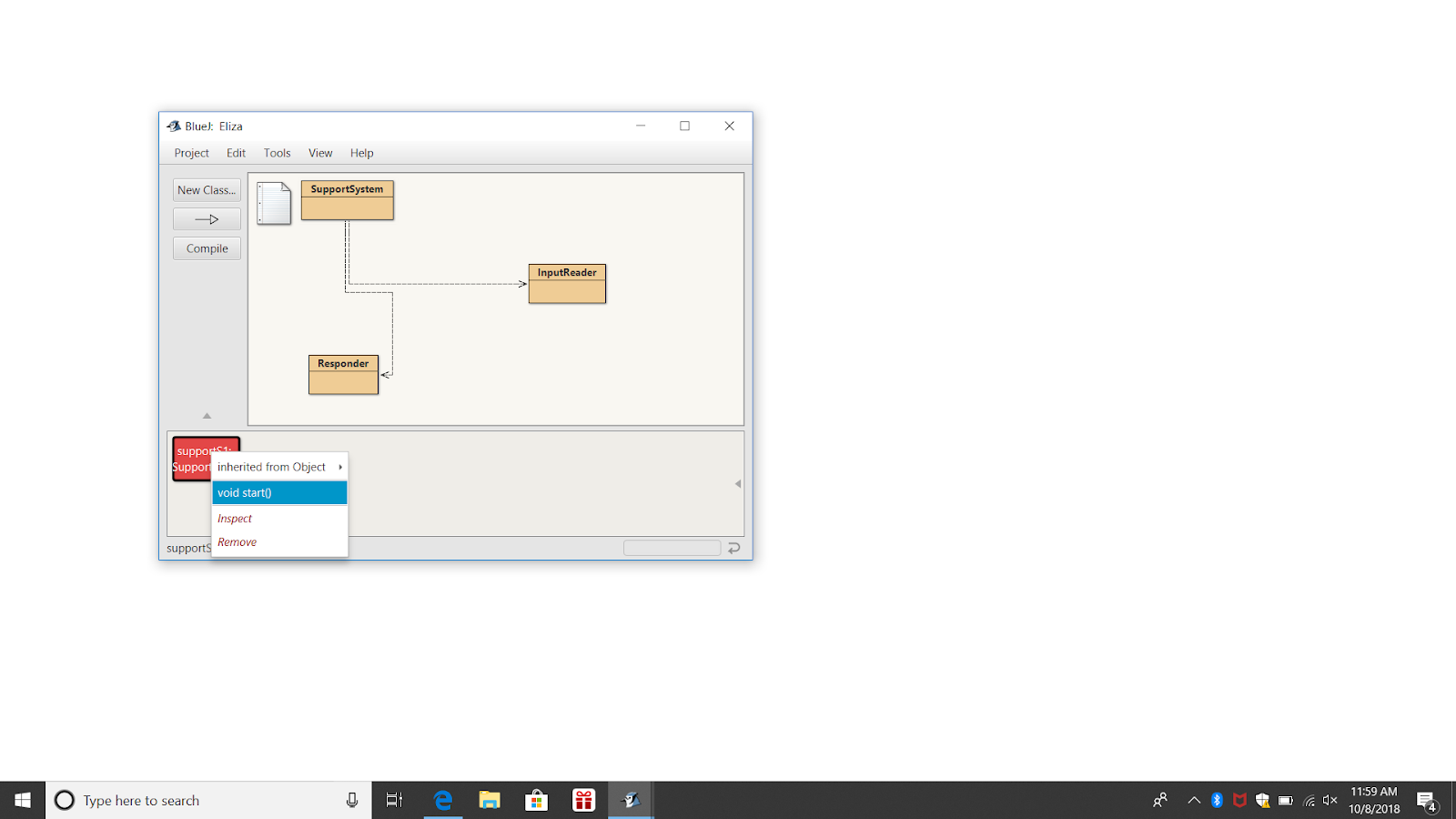The image size is (1456, 819).
Task: Open the clock showing 11:59 AM
Action: pos(1374,800)
